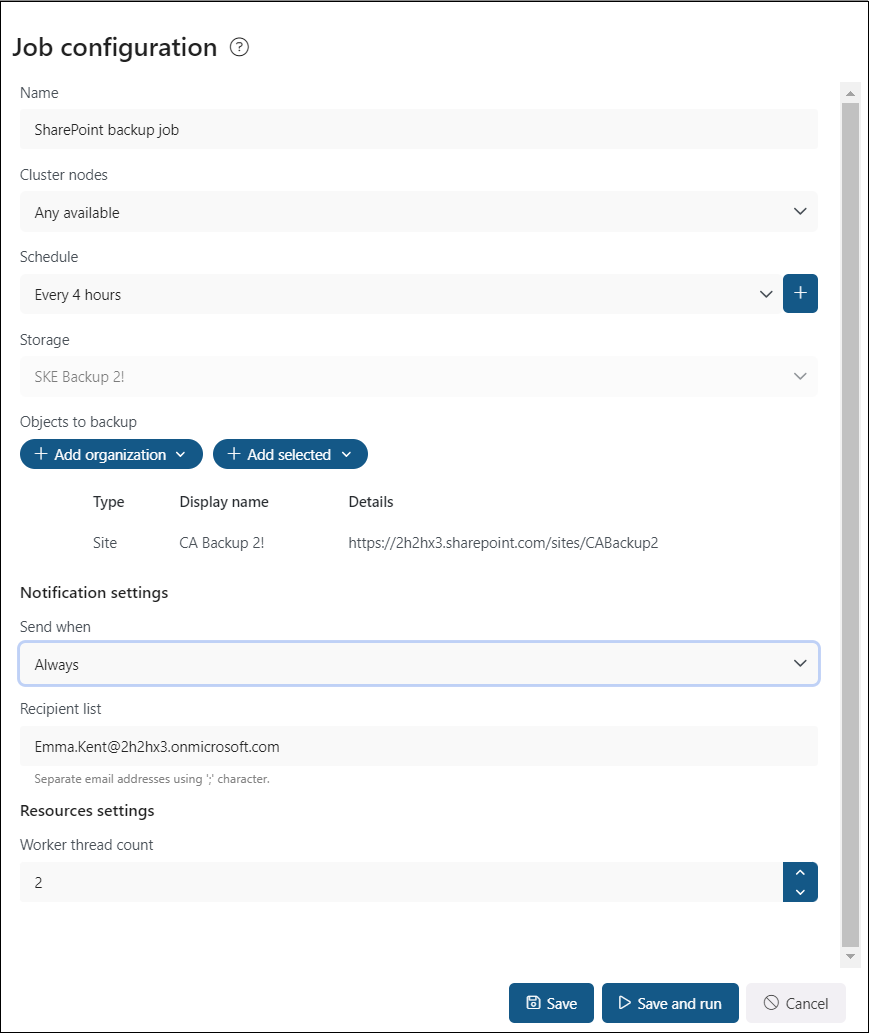Open the Add selected dropdown
The height and width of the screenshot is (1033, 869).
tap(290, 454)
